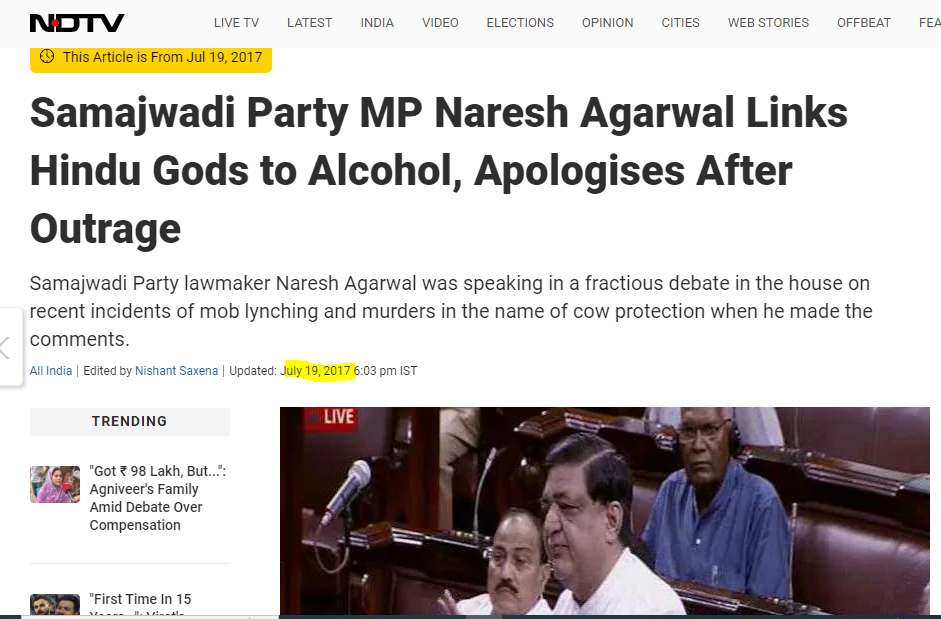The width and height of the screenshot is (941, 619).
Task: Open the Nishant Saxena author link
Action: tap(176, 370)
